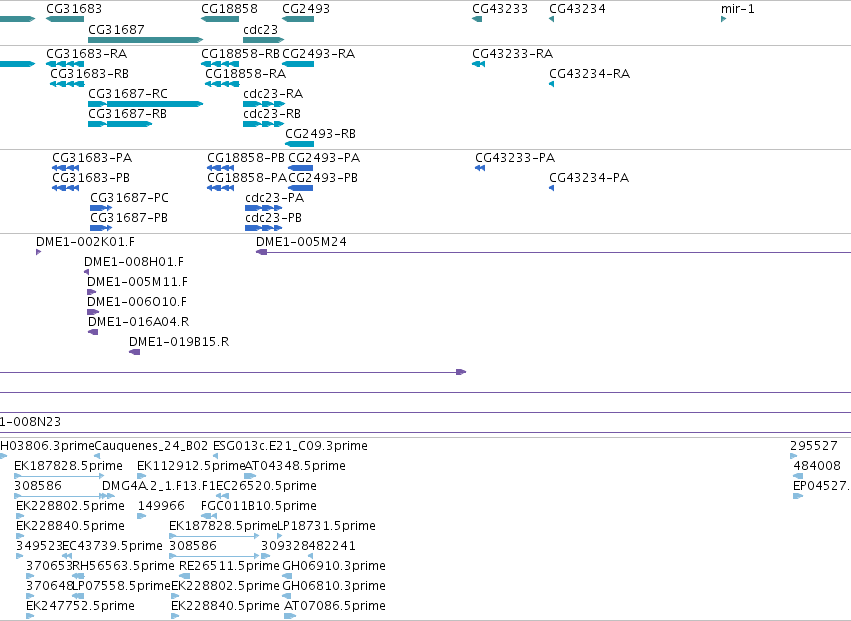Screen dimensions: 851x621
Task: Open the DME1-016A04.R BAC end label
Action: [x=138, y=322]
